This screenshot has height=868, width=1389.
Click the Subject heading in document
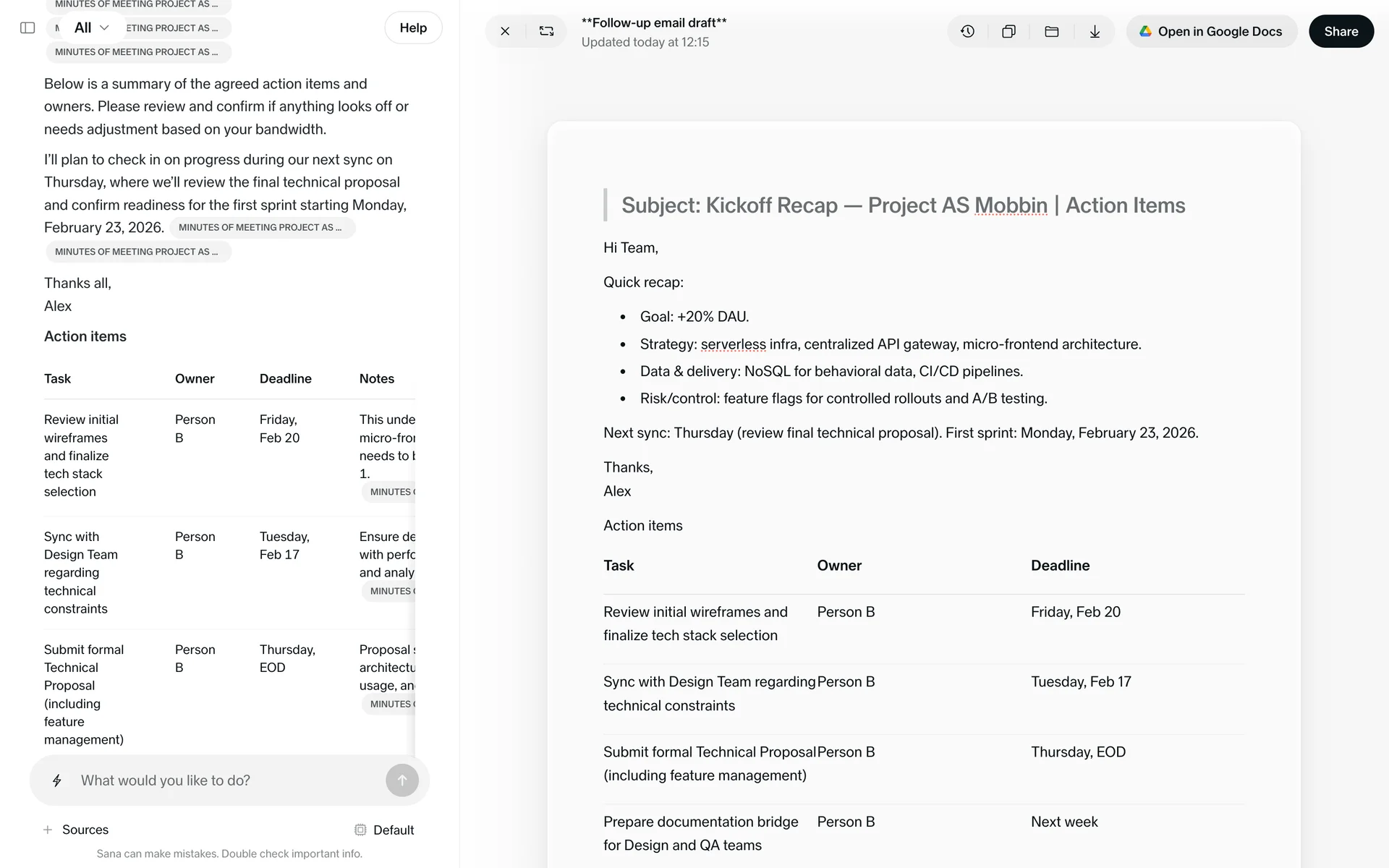tap(903, 205)
